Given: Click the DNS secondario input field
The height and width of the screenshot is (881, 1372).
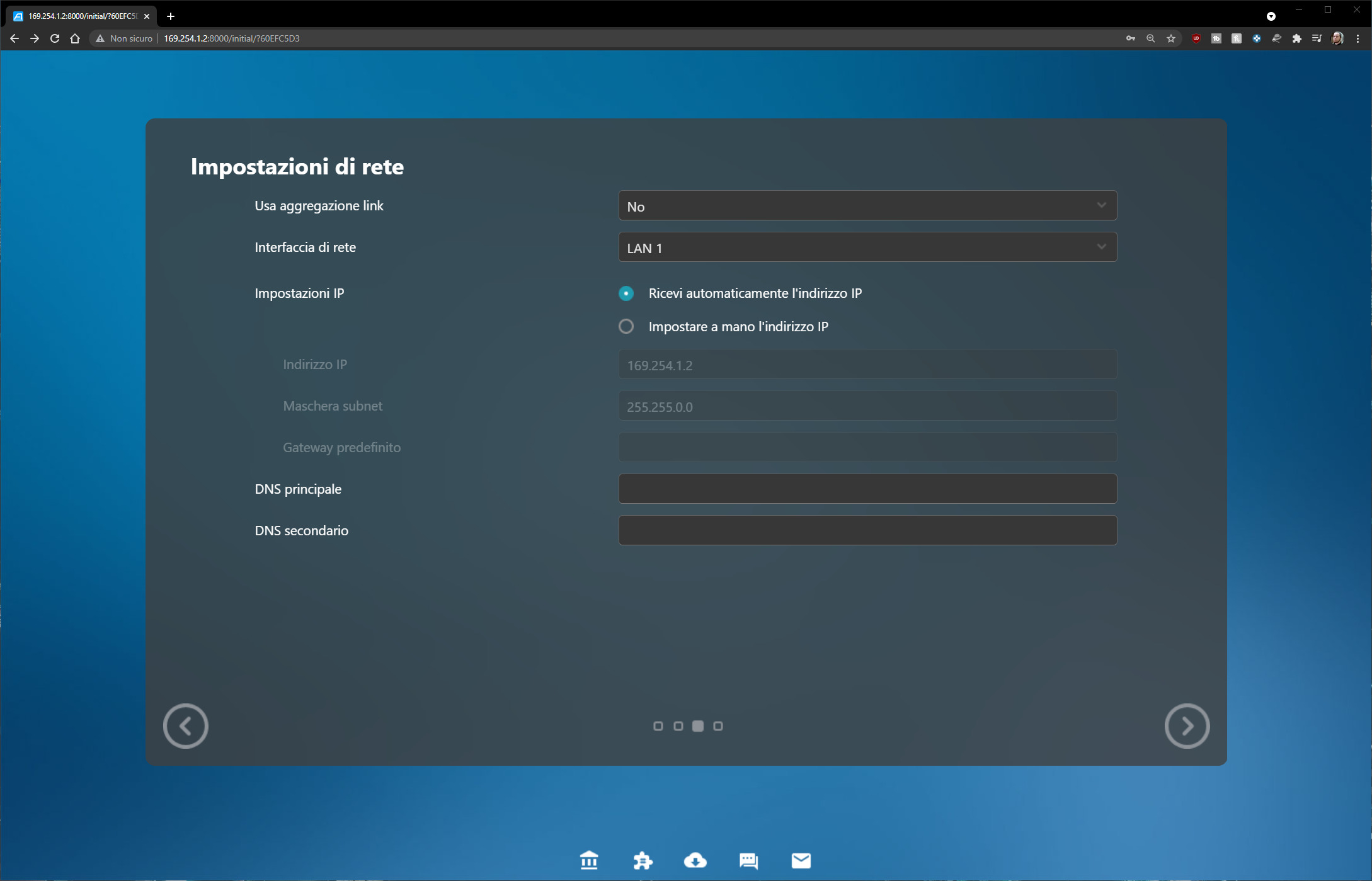Looking at the screenshot, I should click(x=867, y=531).
